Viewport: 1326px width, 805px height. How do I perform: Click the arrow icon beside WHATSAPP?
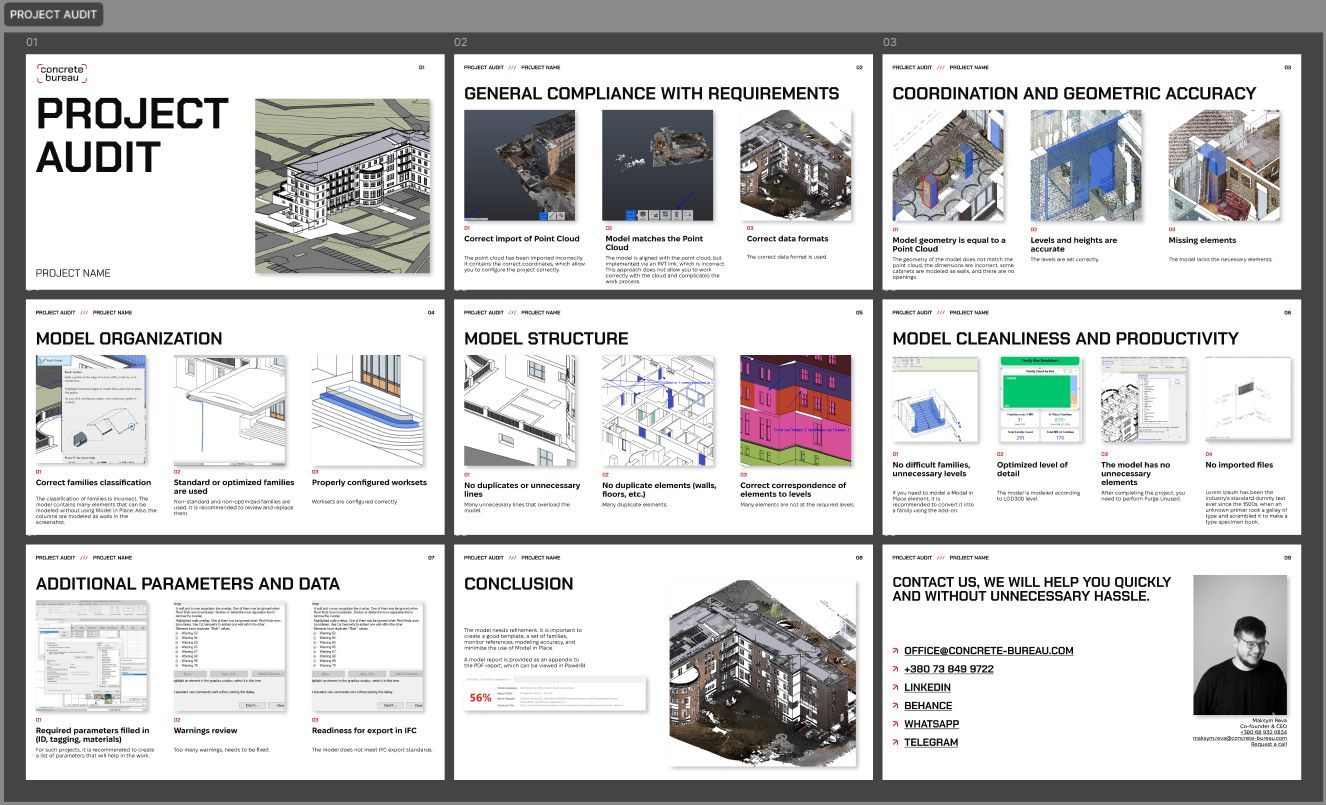point(895,724)
